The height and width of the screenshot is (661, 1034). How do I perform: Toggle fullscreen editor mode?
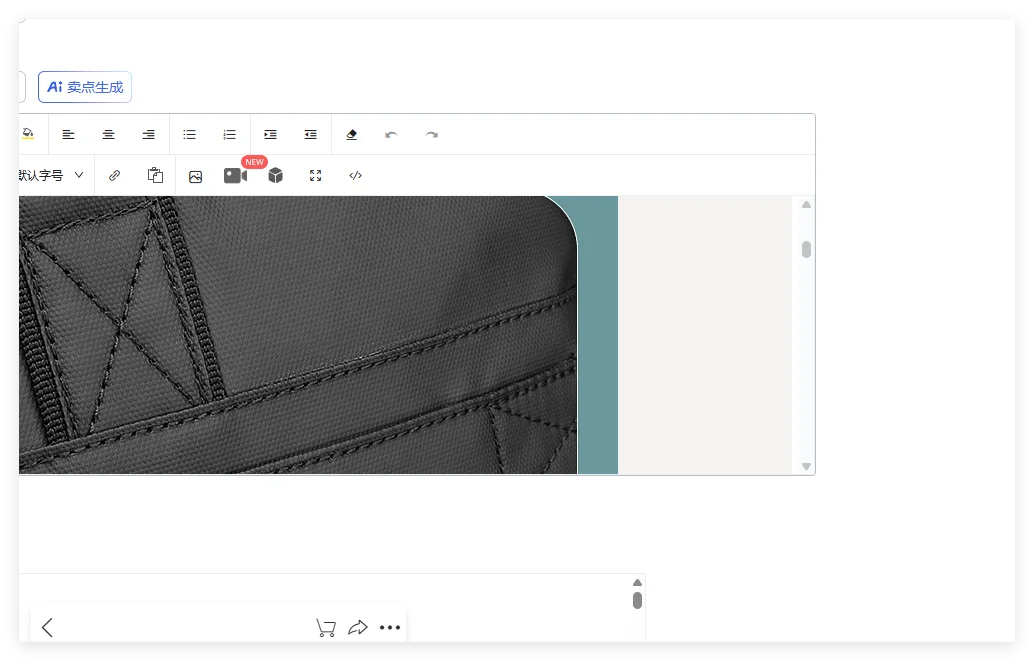(316, 175)
